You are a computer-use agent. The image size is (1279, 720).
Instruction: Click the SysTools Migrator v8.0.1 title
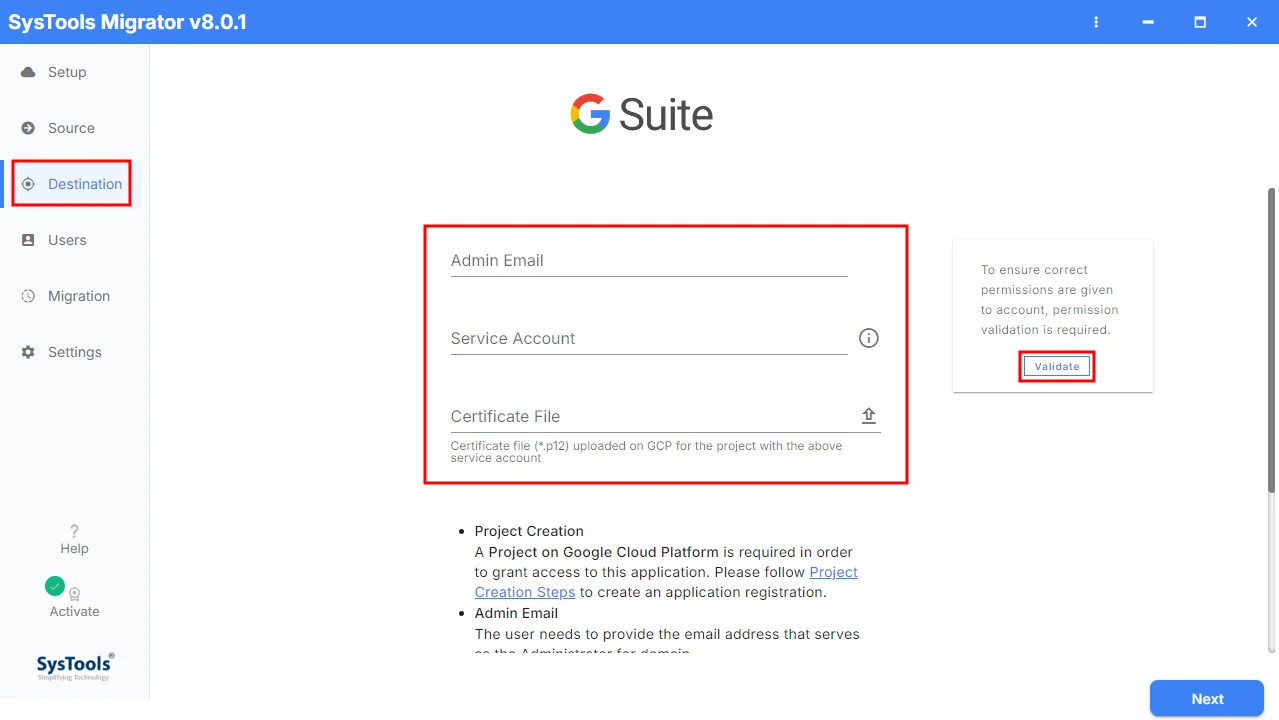[x=127, y=22]
